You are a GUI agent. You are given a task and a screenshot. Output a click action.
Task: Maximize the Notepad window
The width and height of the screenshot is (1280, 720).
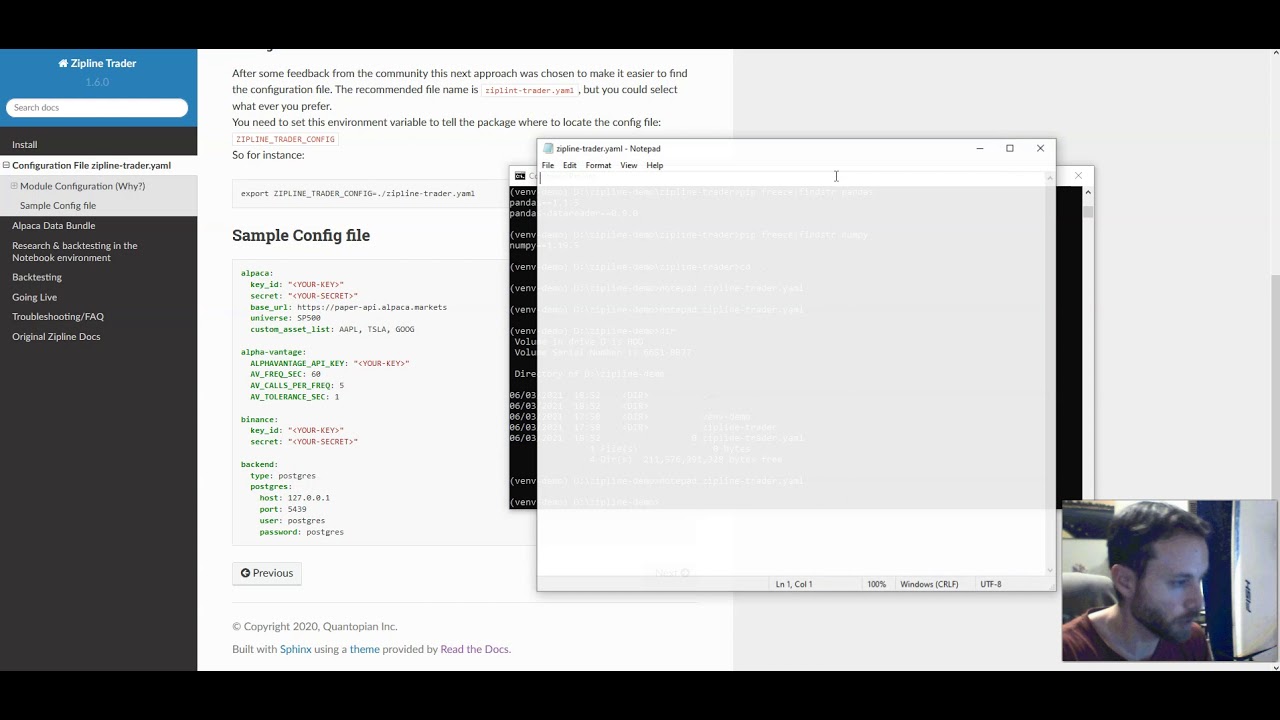[x=1010, y=148]
